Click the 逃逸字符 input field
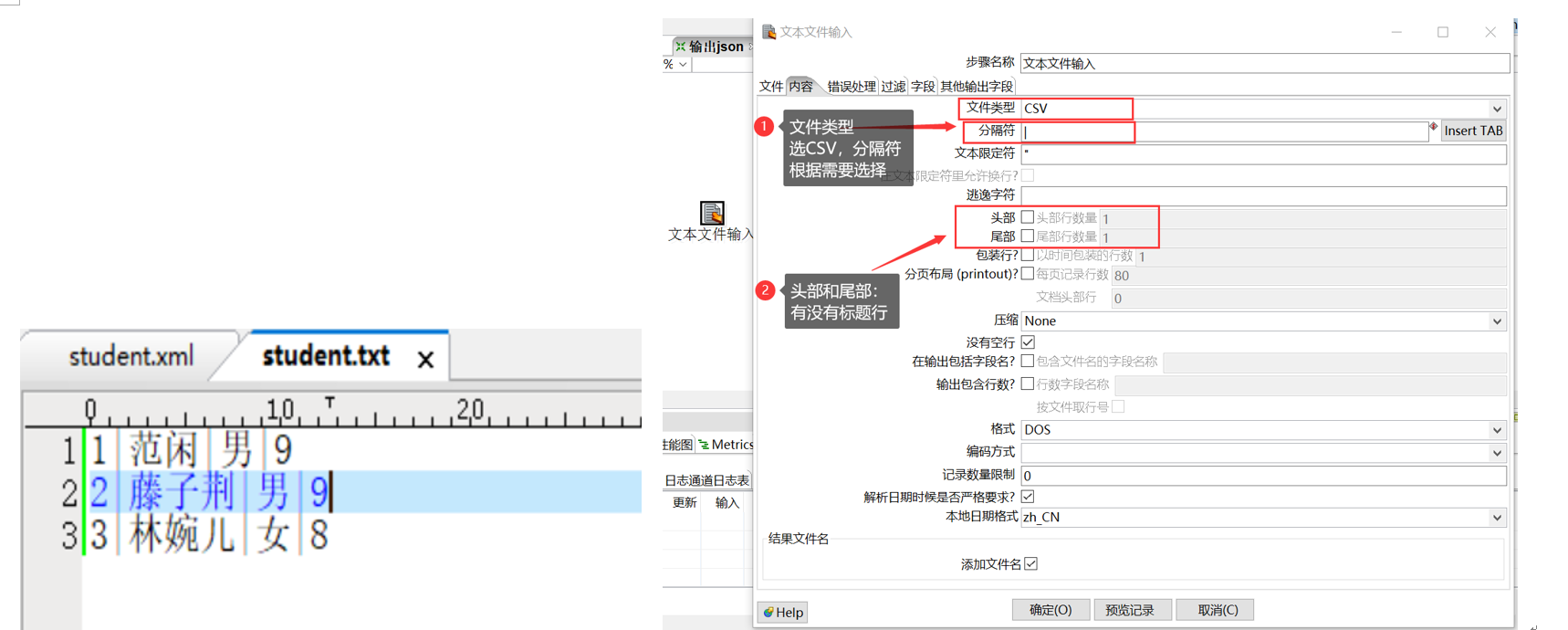Screen dimensions: 1568x630 1263,196
